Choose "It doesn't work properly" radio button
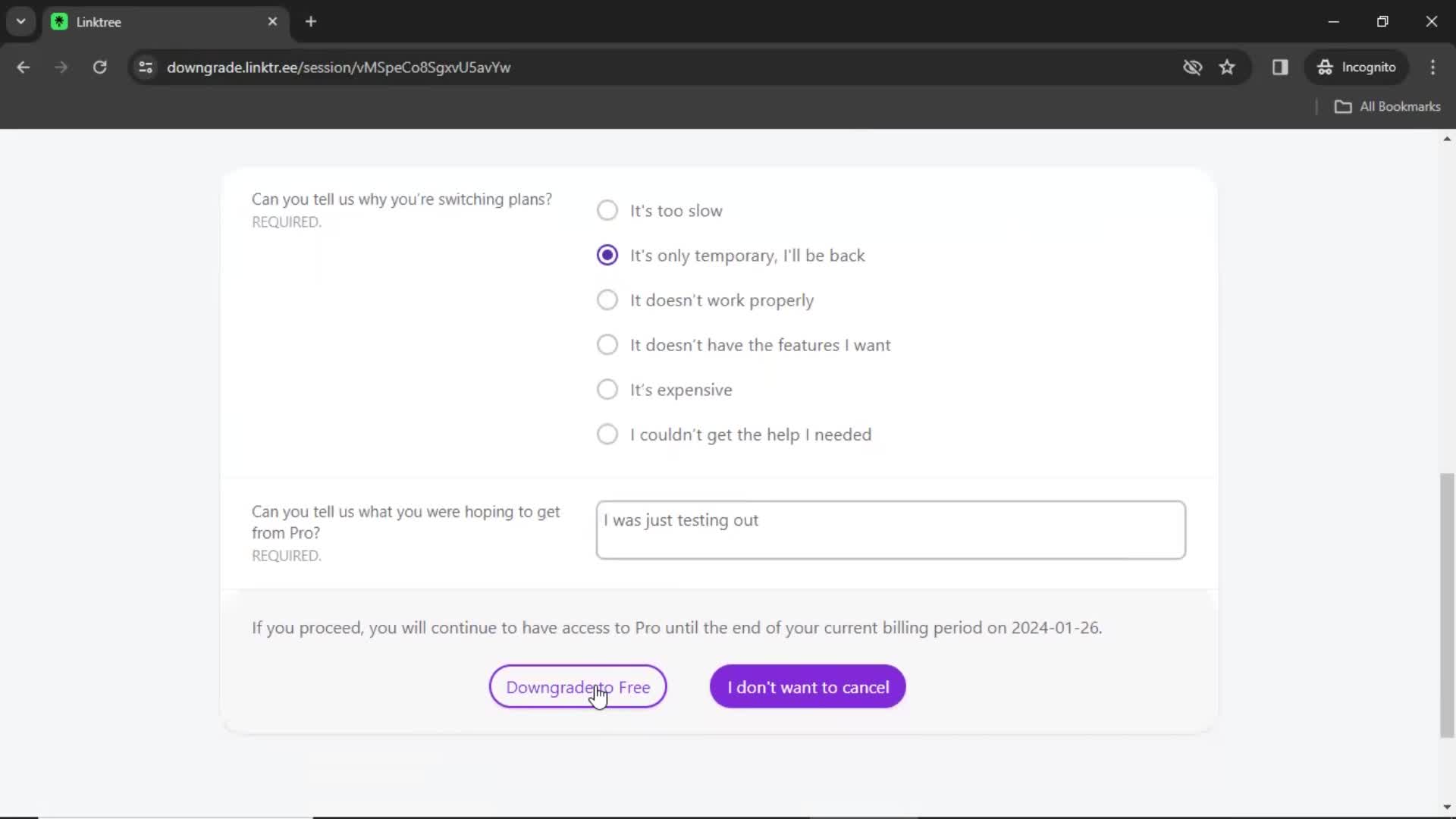The width and height of the screenshot is (1456, 819). pos(607,300)
